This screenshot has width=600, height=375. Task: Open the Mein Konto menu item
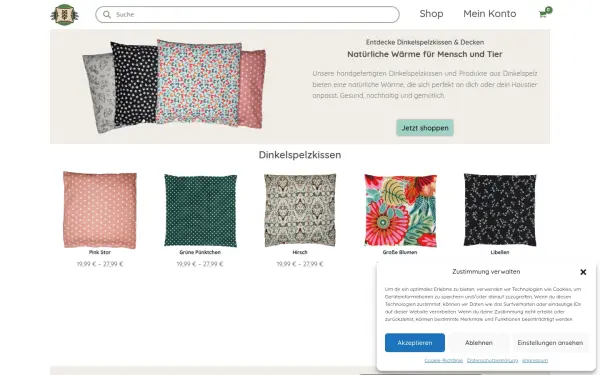[489, 14]
